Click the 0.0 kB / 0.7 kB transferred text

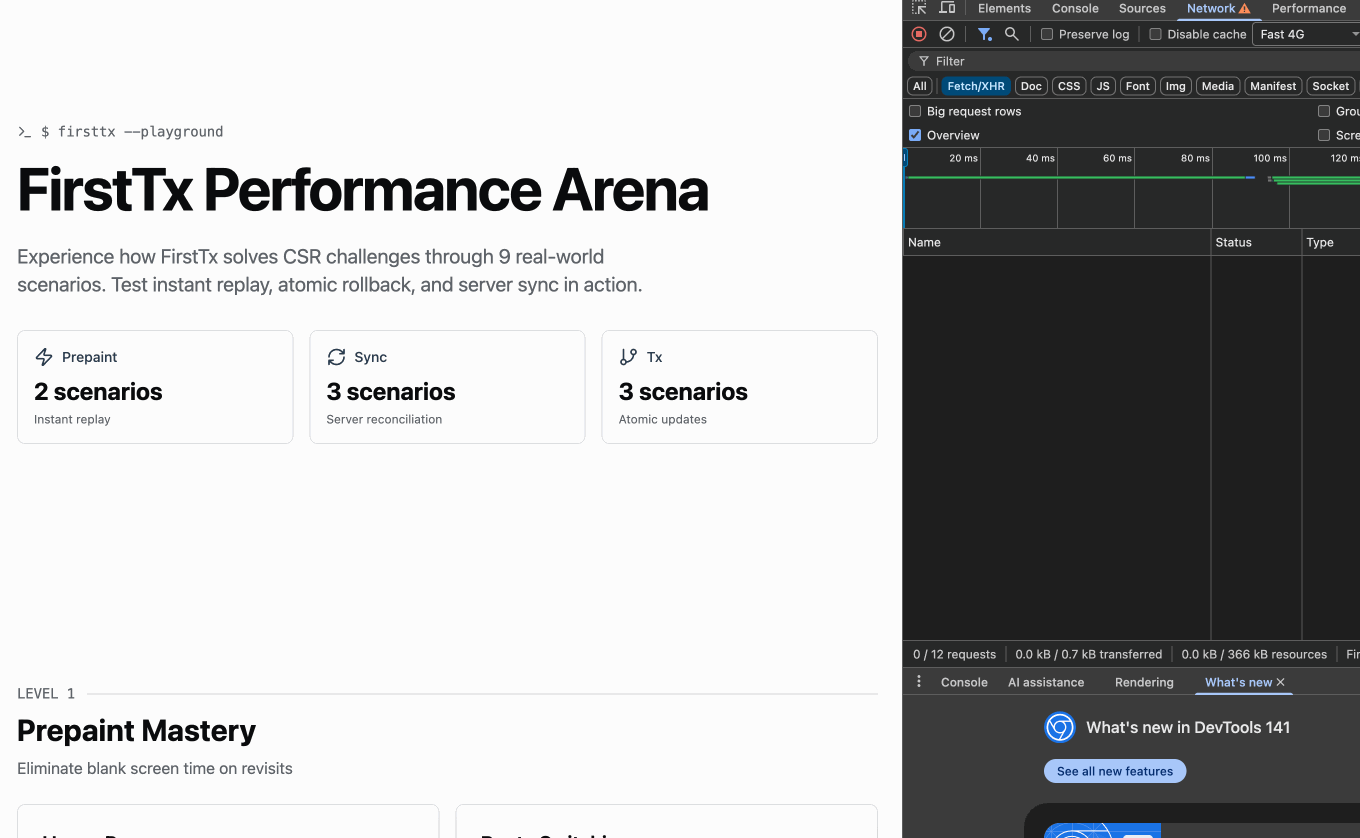point(1088,654)
